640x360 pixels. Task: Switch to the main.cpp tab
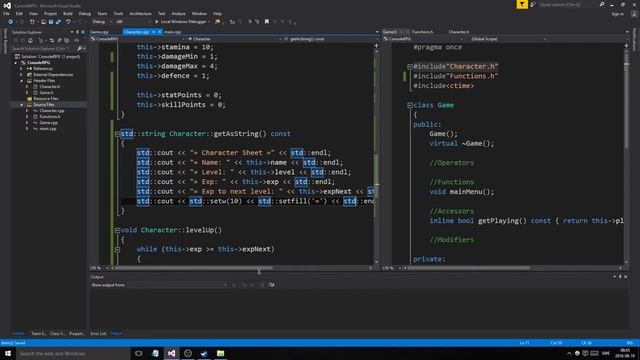(x=173, y=32)
